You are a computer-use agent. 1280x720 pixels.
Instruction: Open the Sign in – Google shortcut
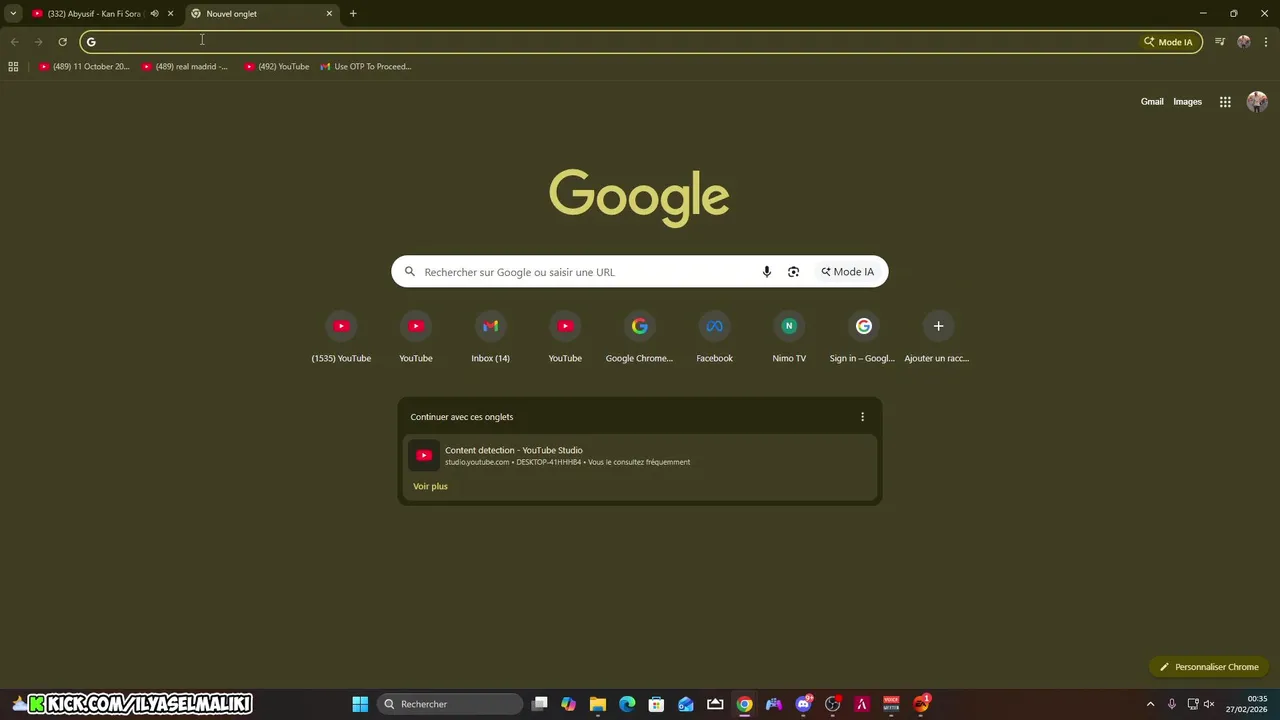pos(863,338)
